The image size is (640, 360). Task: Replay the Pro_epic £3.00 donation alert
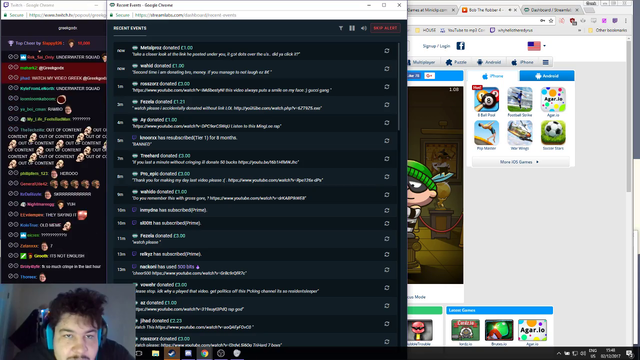point(387,176)
